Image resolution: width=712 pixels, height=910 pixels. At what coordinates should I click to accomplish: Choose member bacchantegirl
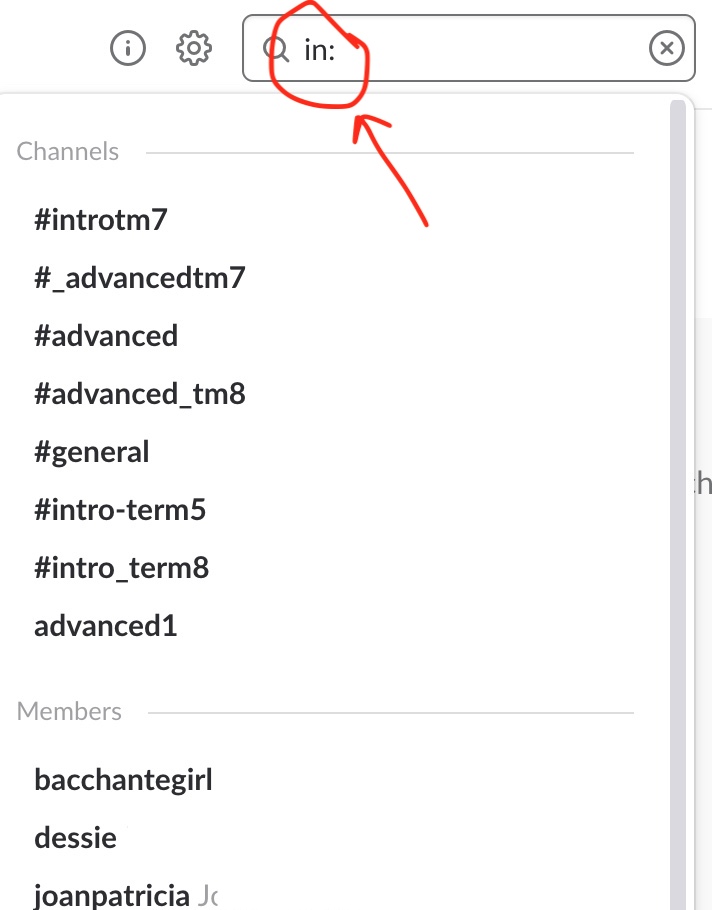[123, 779]
